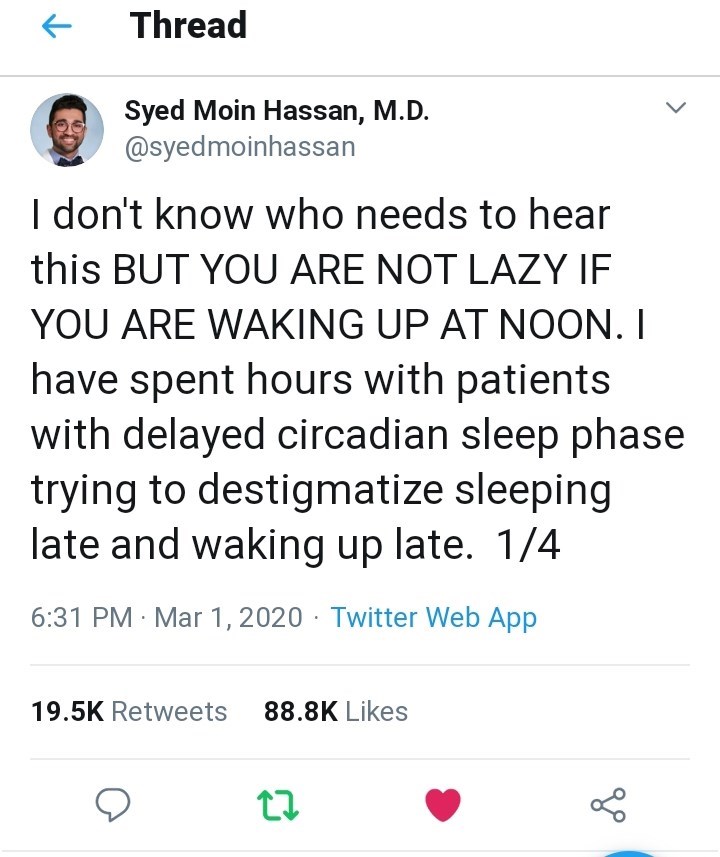
Task: Open the @syedmoinhassan handle
Action: pos(239,147)
